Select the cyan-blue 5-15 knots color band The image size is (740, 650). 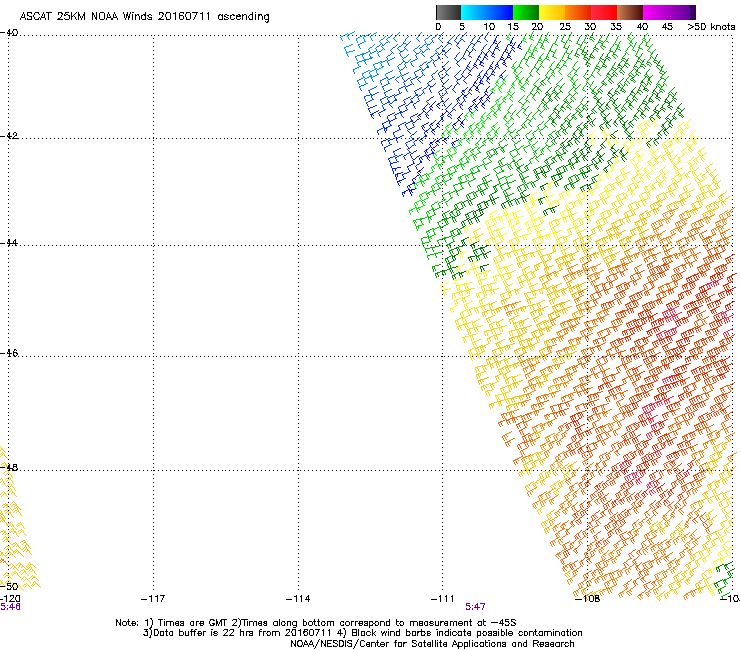(487, 12)
